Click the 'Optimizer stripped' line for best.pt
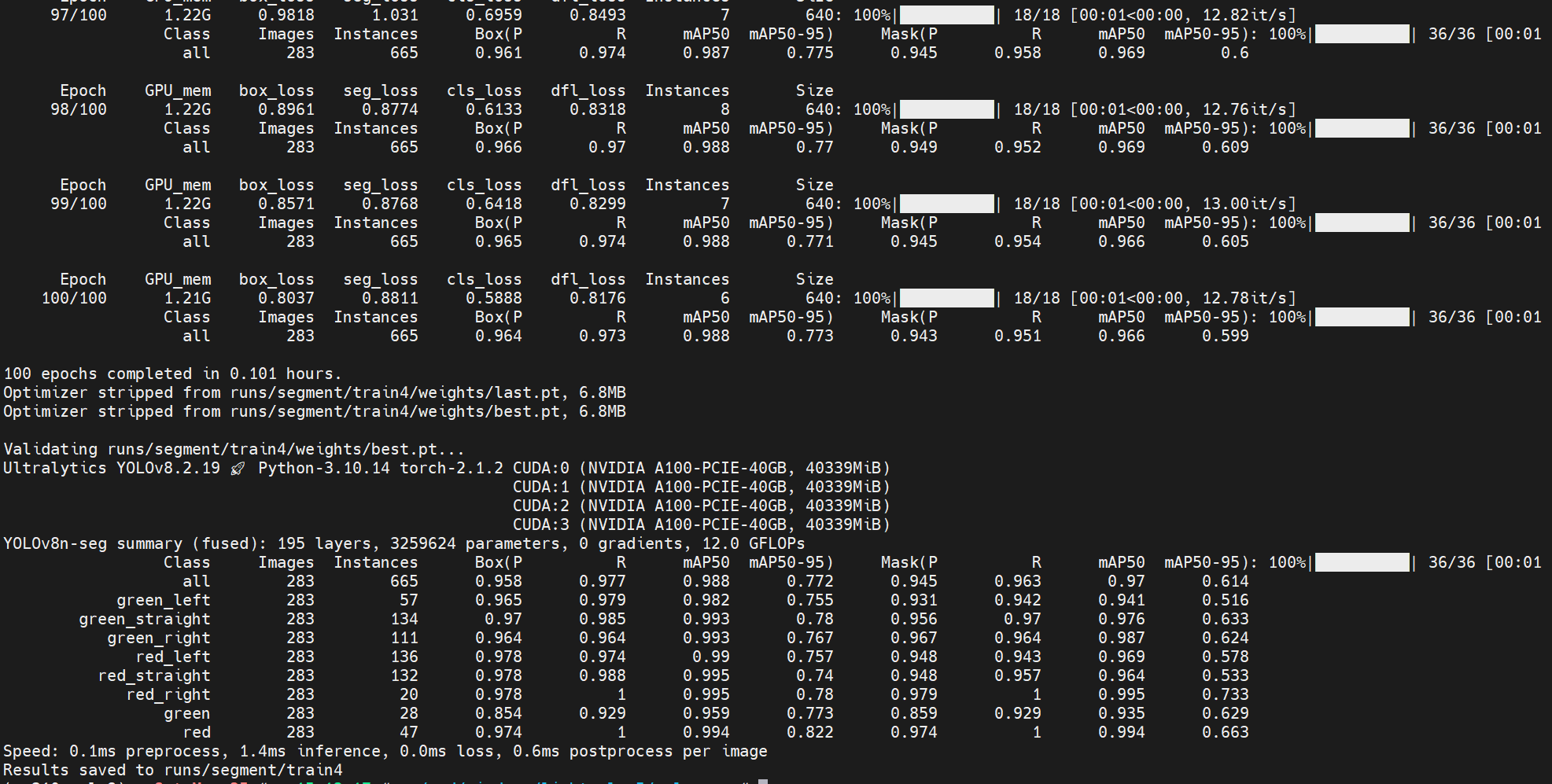Viewport: 1552px width, 784px height. [315, 411]
